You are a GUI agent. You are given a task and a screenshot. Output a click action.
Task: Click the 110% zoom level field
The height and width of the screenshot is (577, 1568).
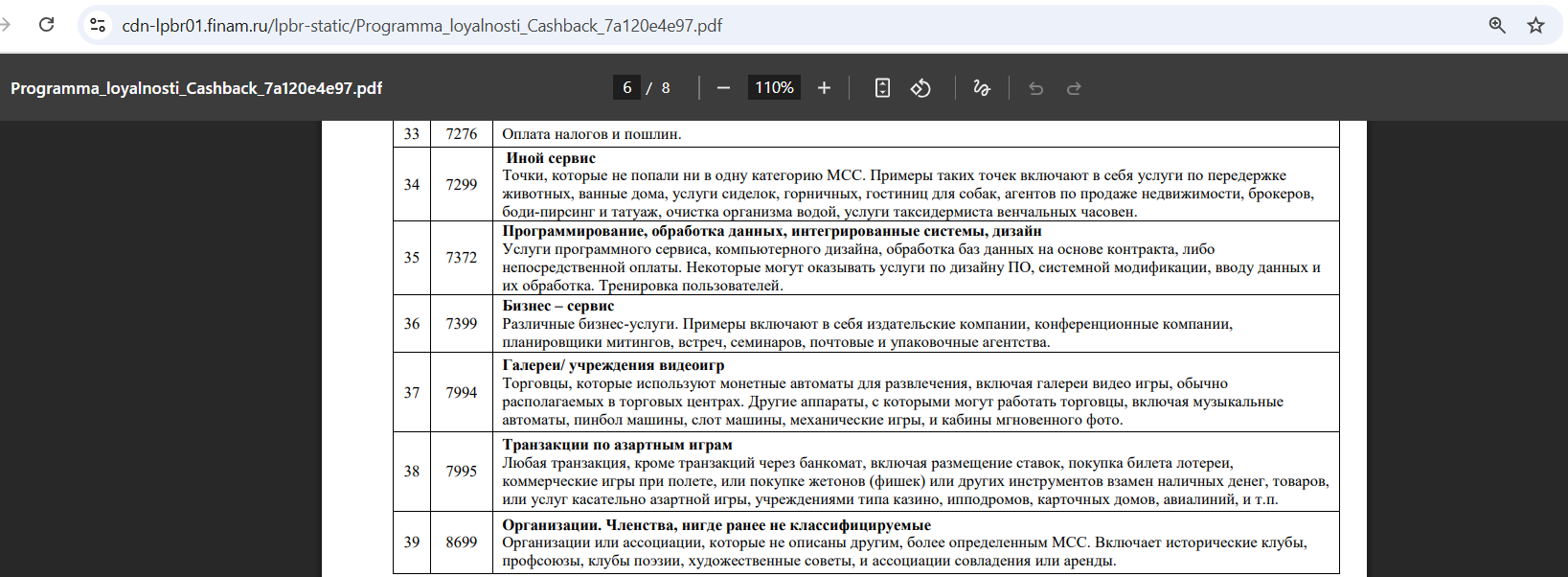point(774,87)
